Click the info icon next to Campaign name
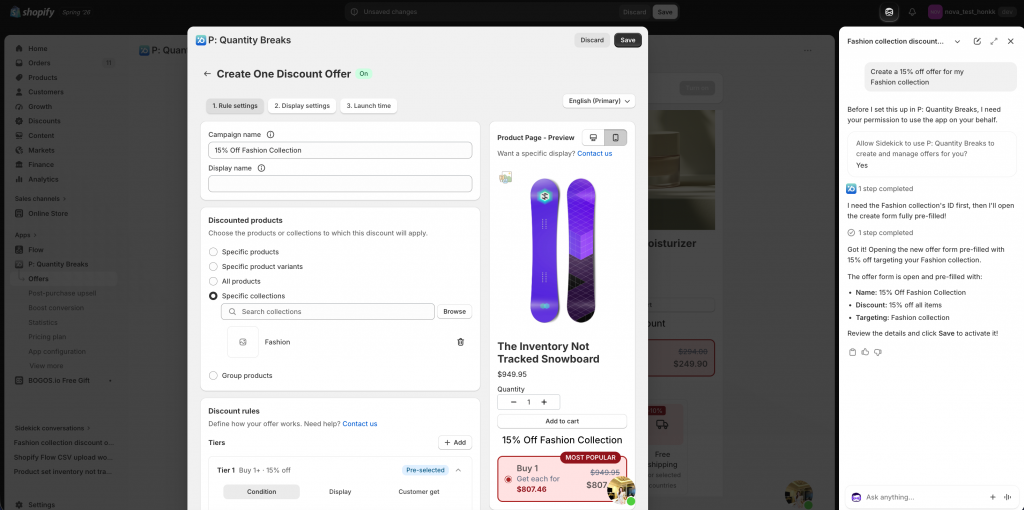The width and height of the screenshot is (1024, 510). 270,135
